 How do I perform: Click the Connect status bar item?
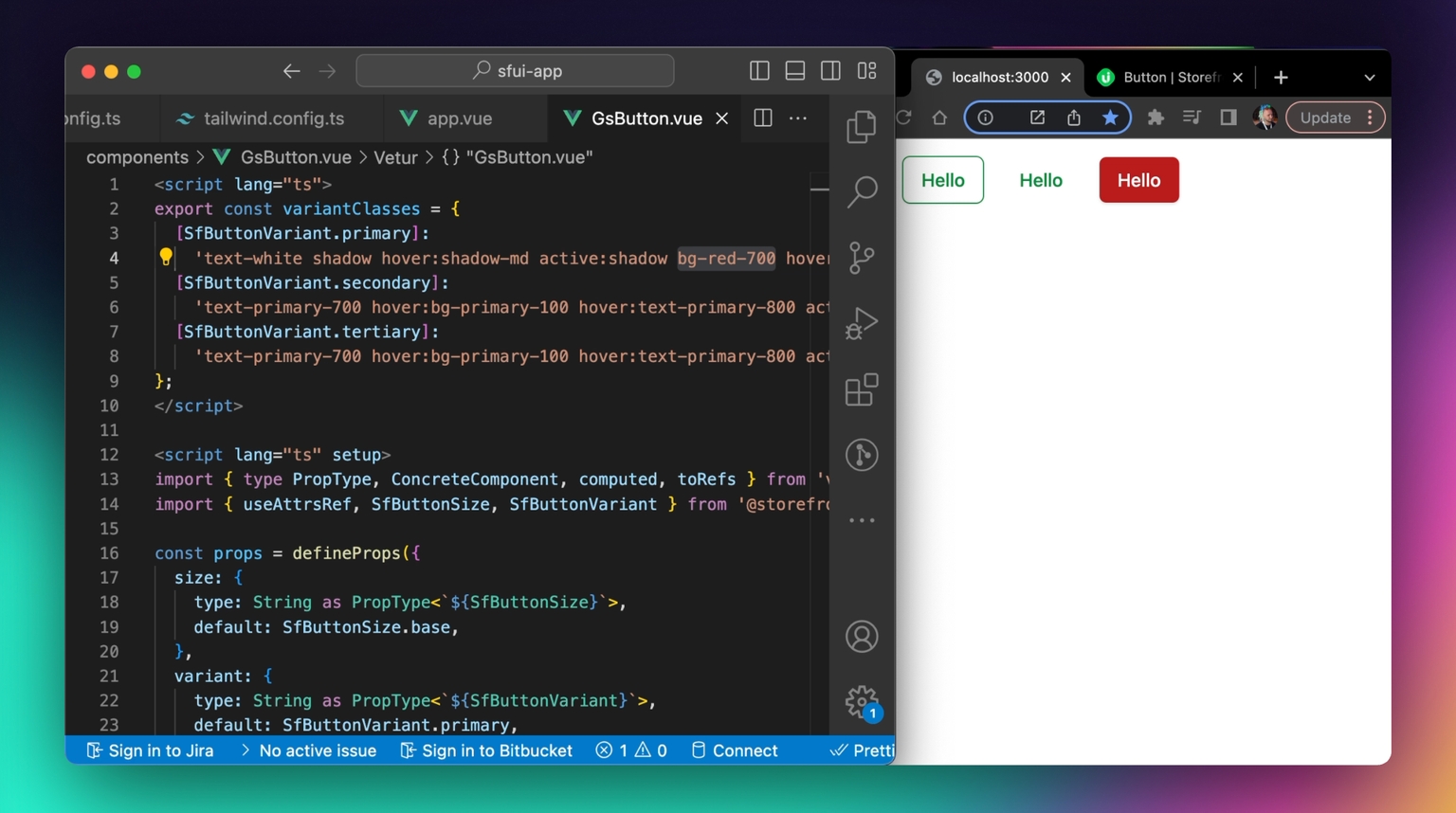point(735,750)
